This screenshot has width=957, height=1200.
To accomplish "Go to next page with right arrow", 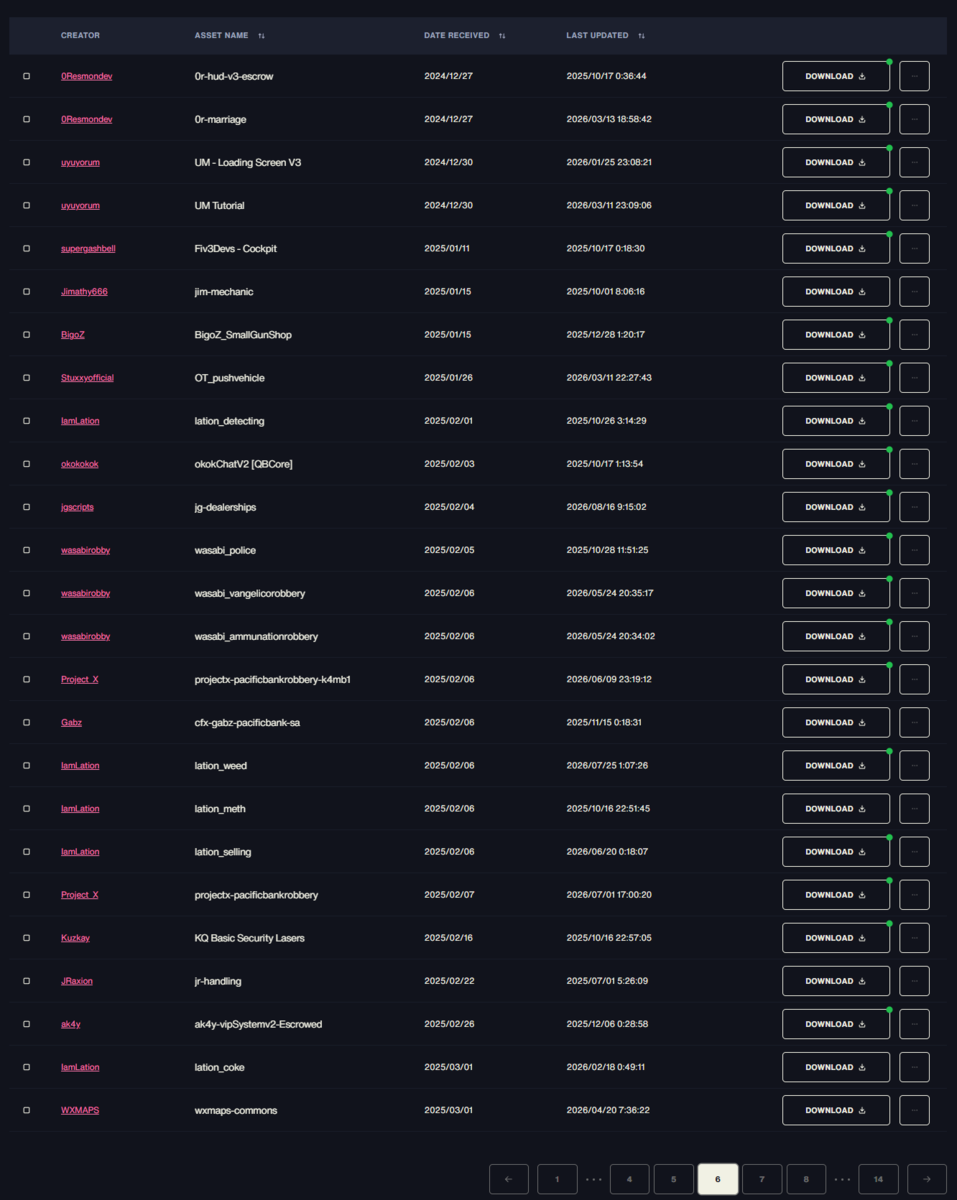I will pyautogui.click(x=927, y=1179).
